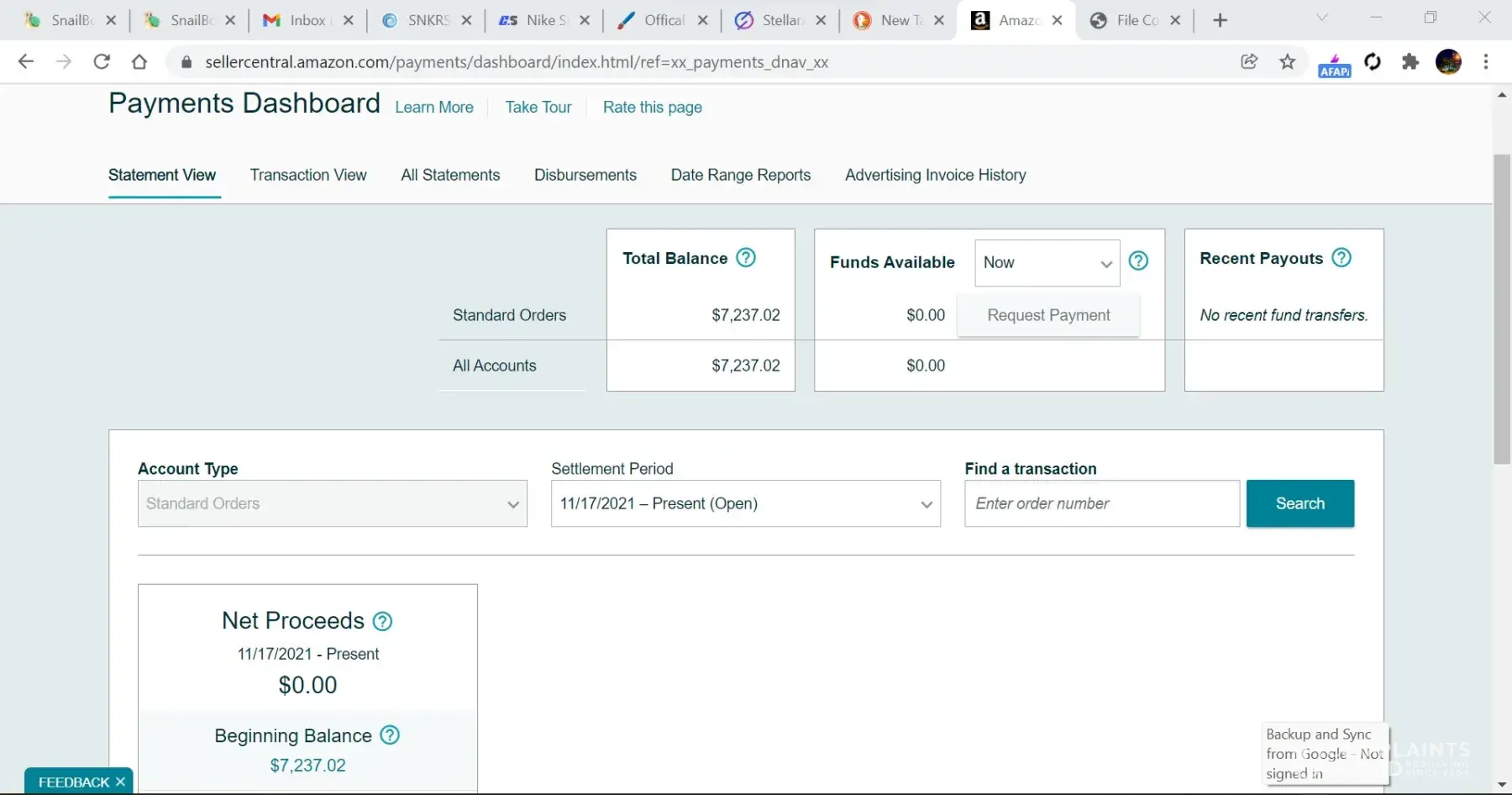Screen dimensions: 1512x795
Task: Open the Beginning Balance help tooltip
Action: (390, 735)
